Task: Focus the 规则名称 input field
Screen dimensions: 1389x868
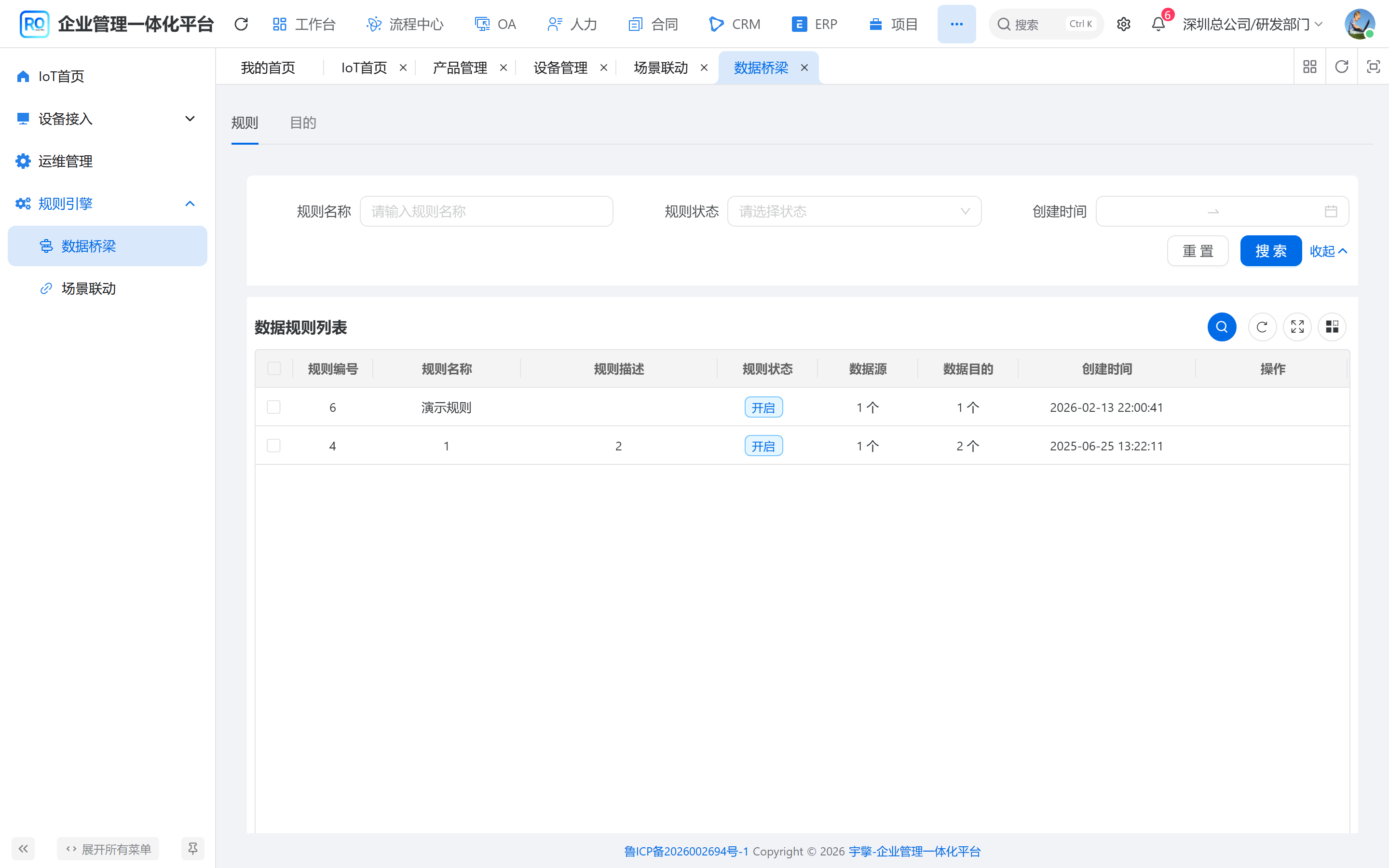Action: (x=486, y=211)
